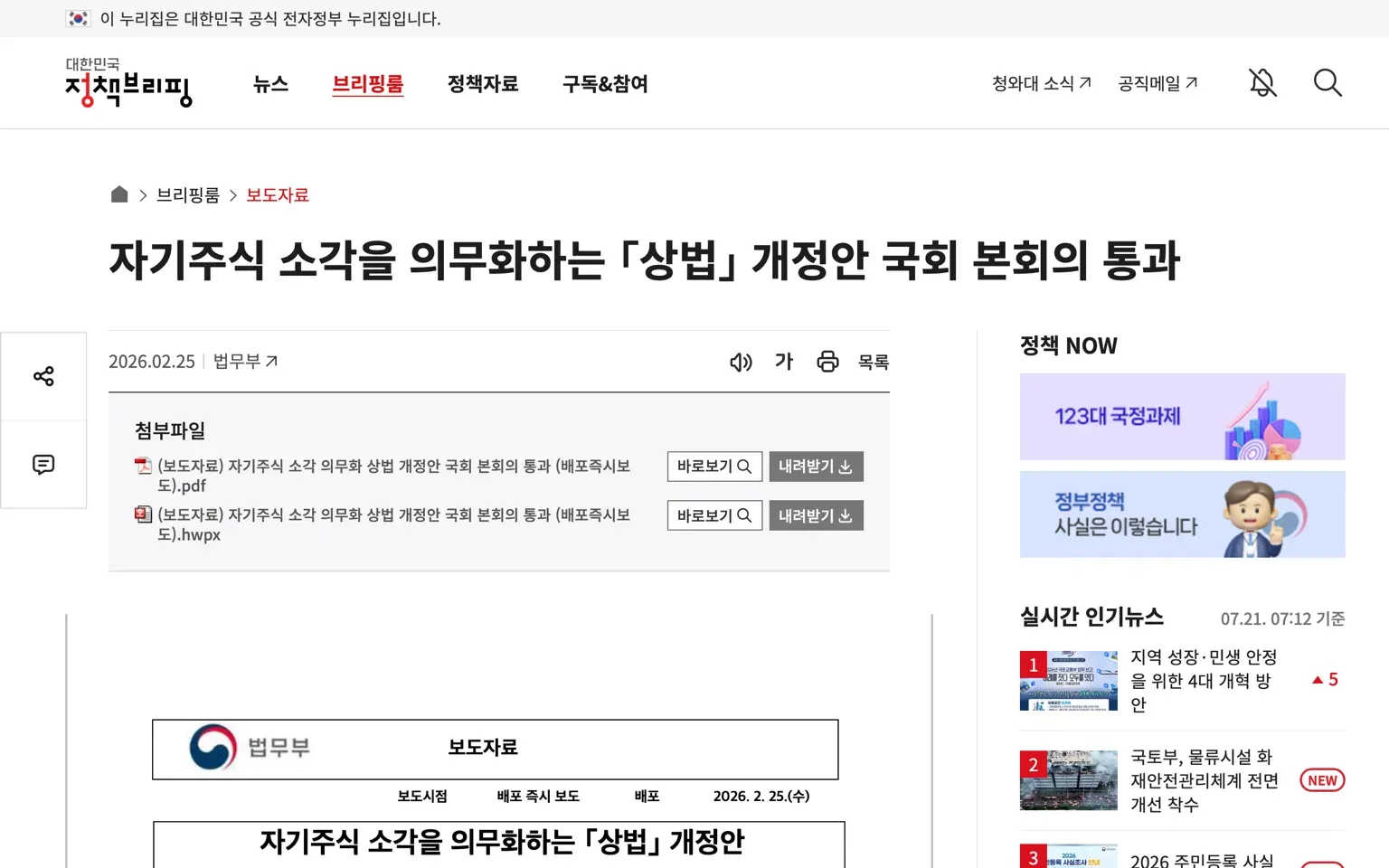Click the share icon in sidebar
Screen dimensions: 1389x868
click(x=43, y=376)
